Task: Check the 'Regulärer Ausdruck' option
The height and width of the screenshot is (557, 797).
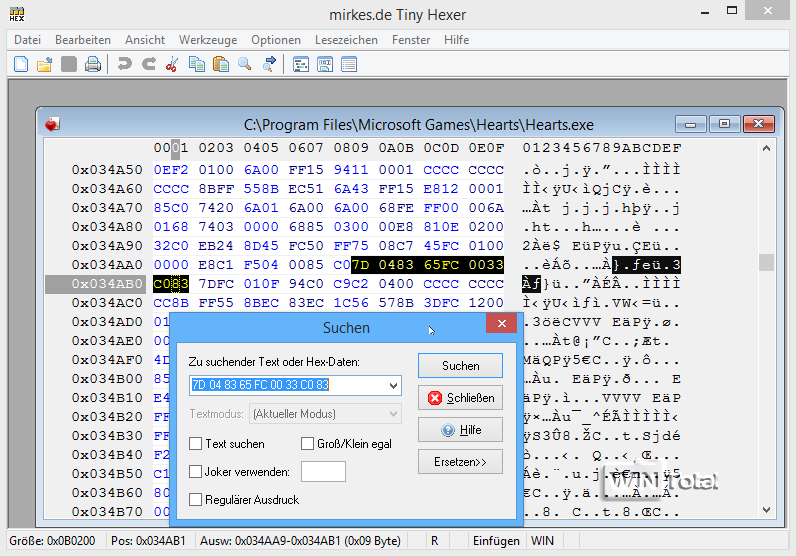Action: [196, 499]
